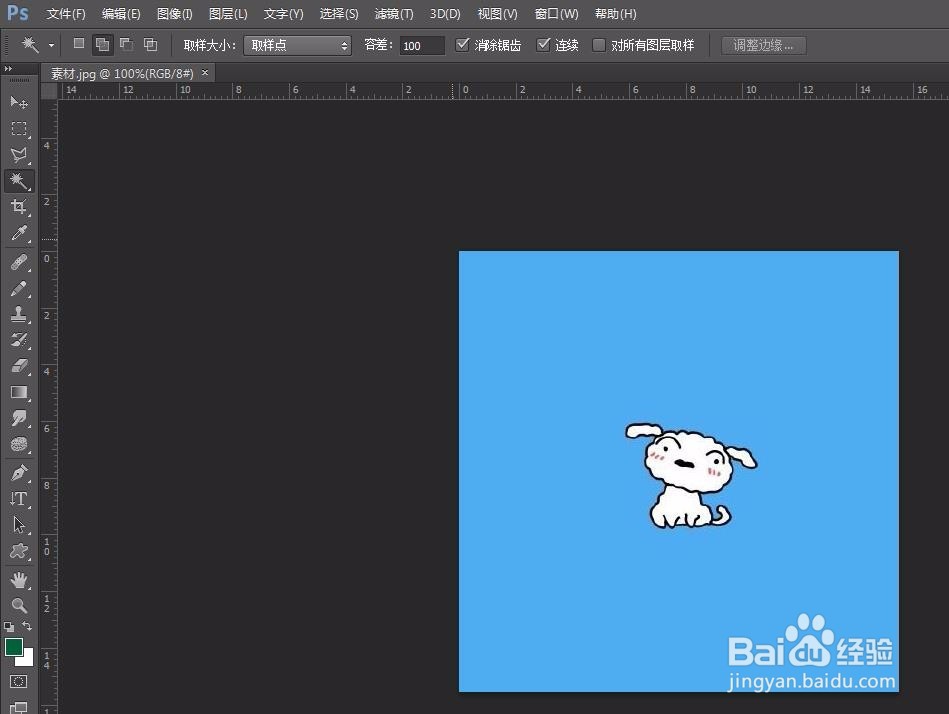The width and height of the screenshot is (949, 714).
Task: Select the Gradient tool
Action: coord(19,392)
